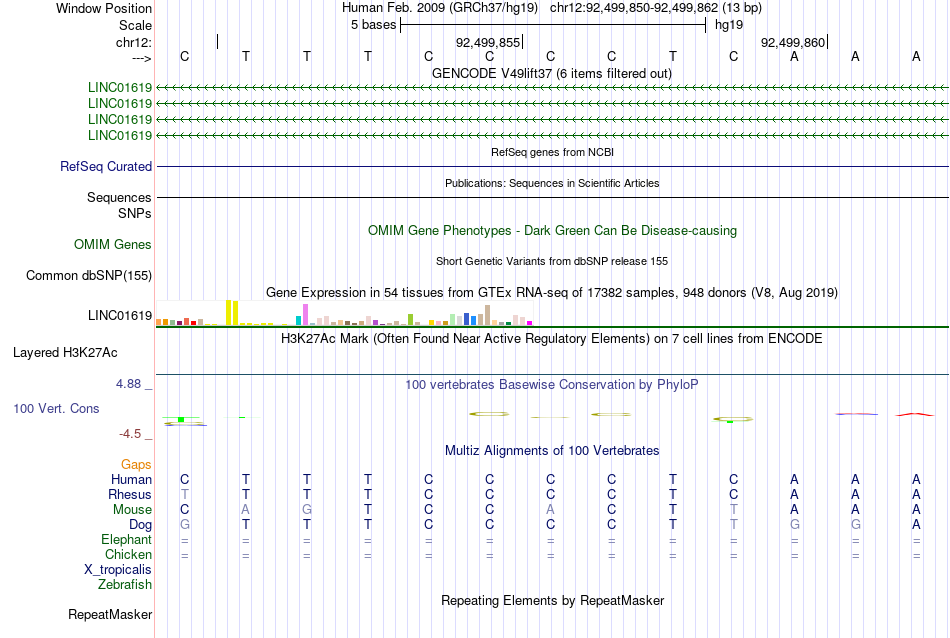
Task: Click the ---> sequence direction label
Action: point(142,58)
